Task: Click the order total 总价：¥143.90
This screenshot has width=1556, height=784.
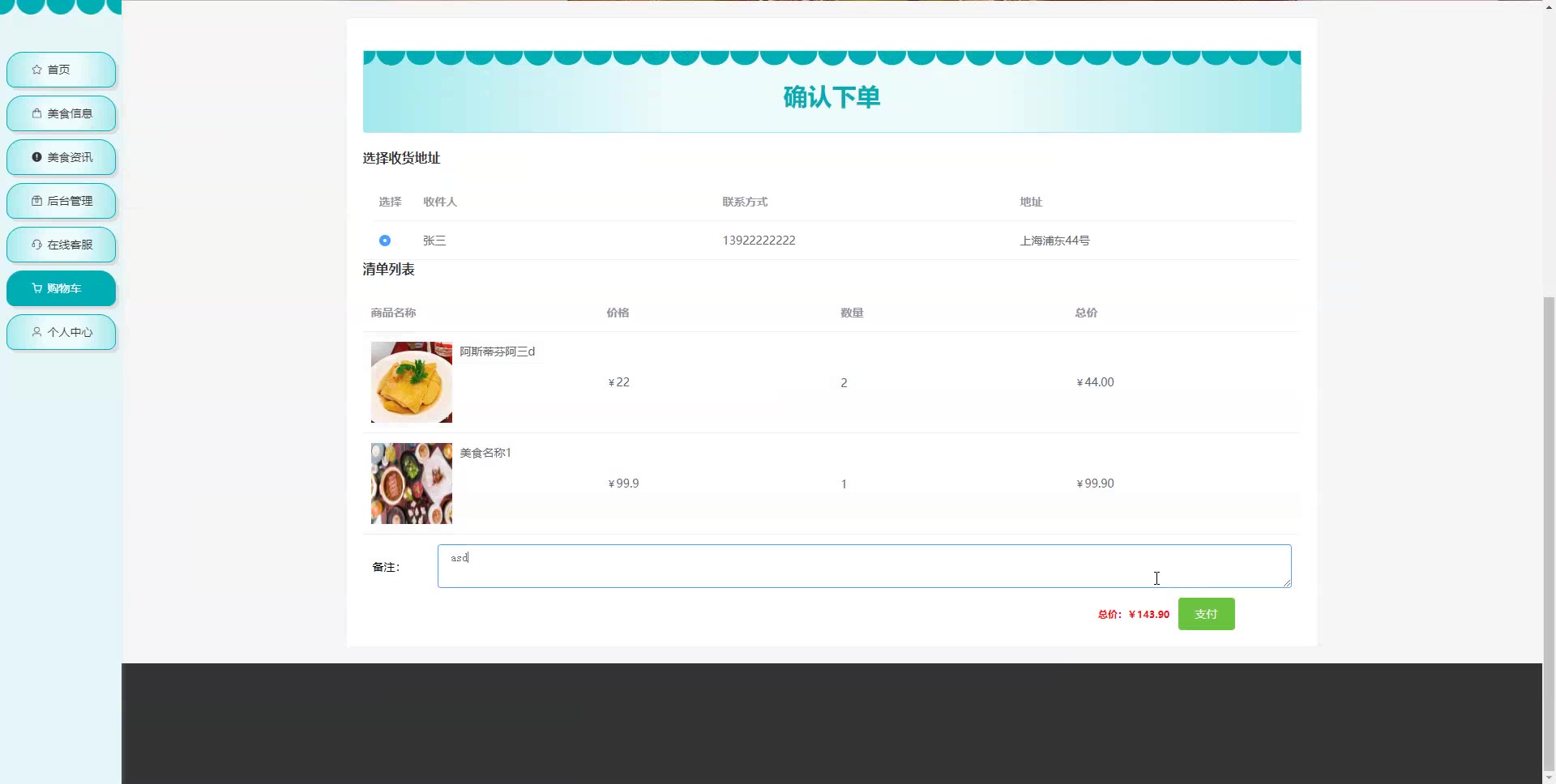Action: pyautogui.click(x=1133, y=615)
